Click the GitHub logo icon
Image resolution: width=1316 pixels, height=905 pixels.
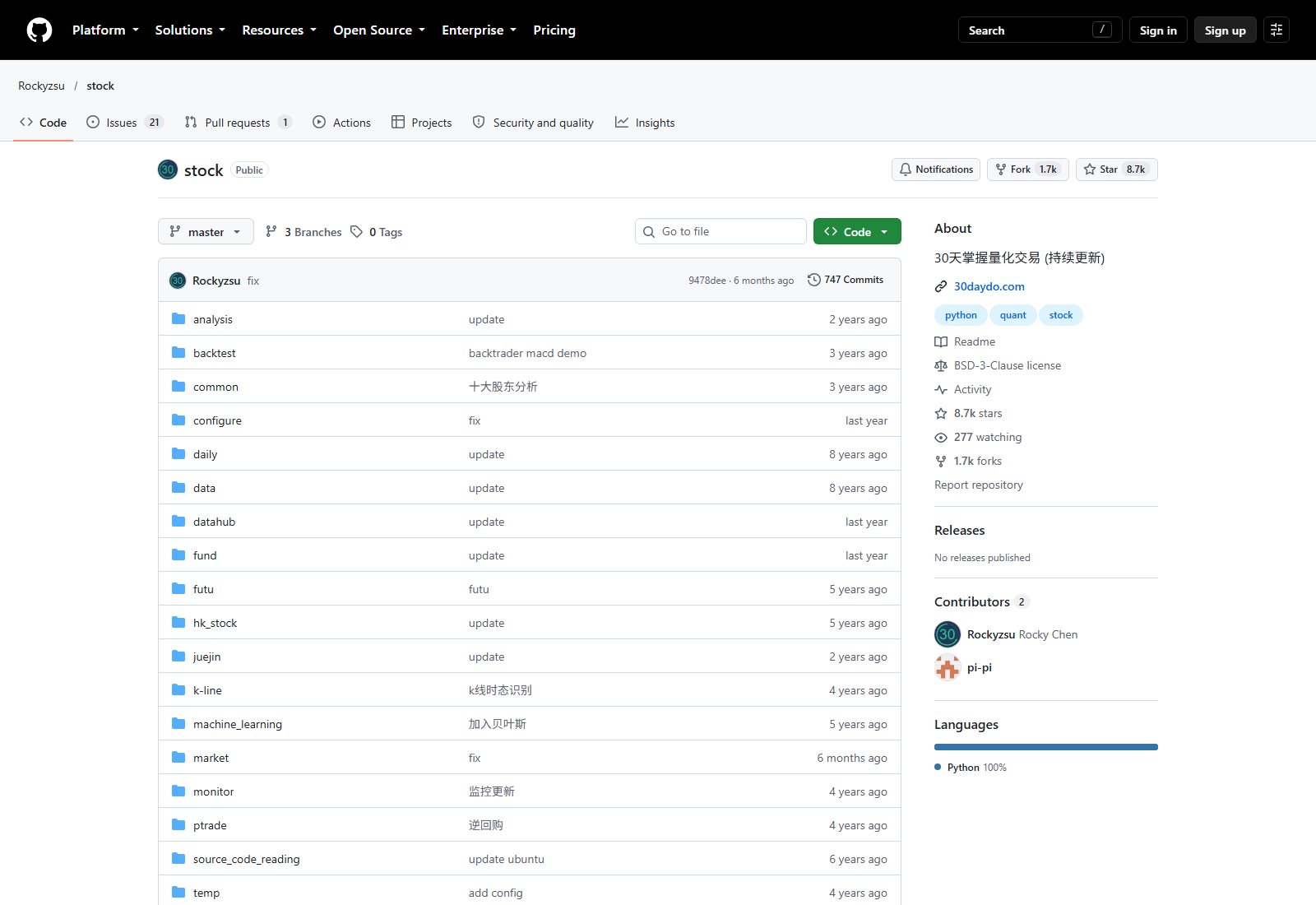point(39,30)
